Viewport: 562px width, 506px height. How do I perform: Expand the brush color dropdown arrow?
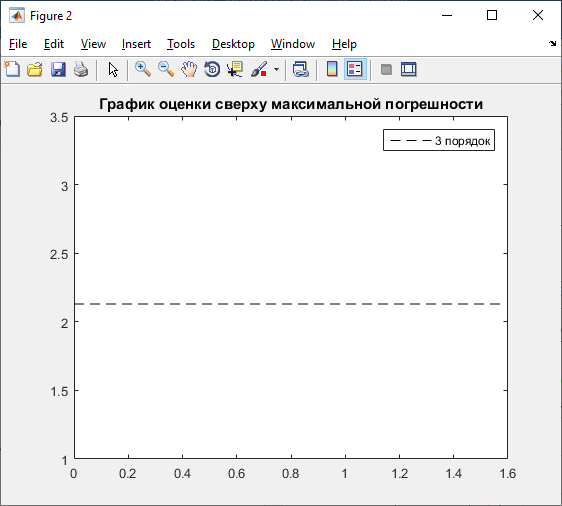276,69
